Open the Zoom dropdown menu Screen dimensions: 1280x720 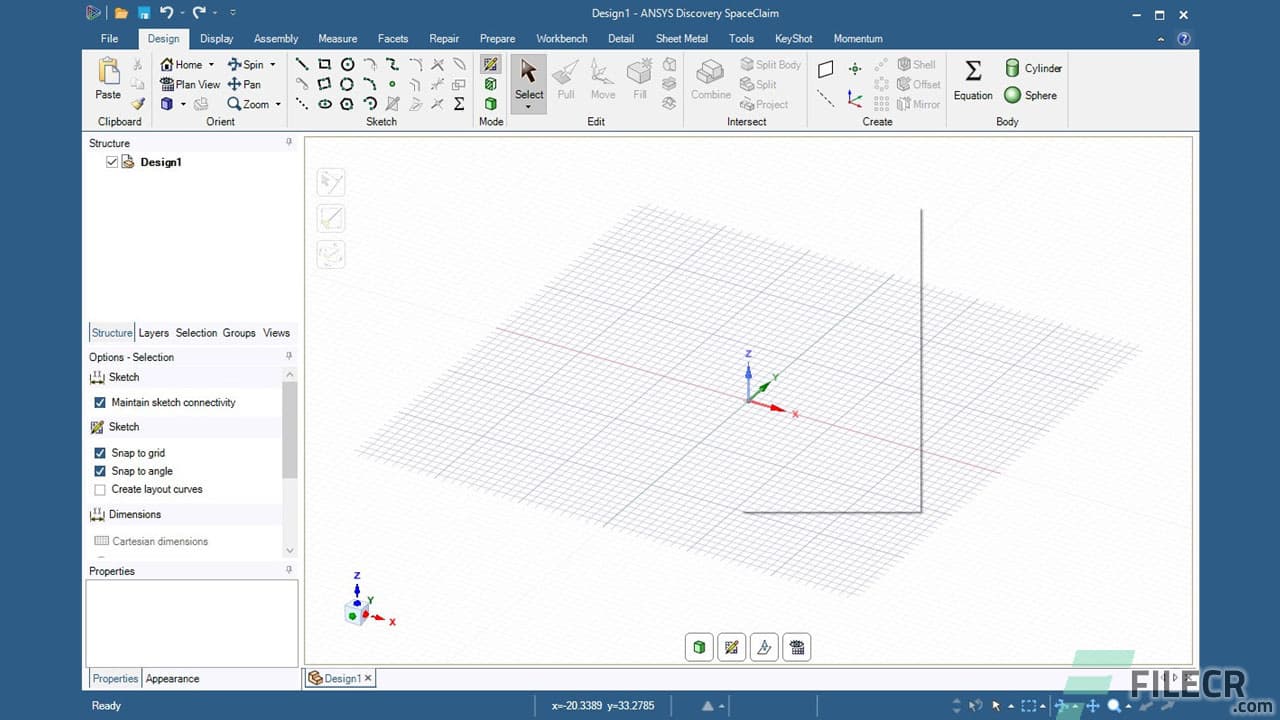coord(275,104)
